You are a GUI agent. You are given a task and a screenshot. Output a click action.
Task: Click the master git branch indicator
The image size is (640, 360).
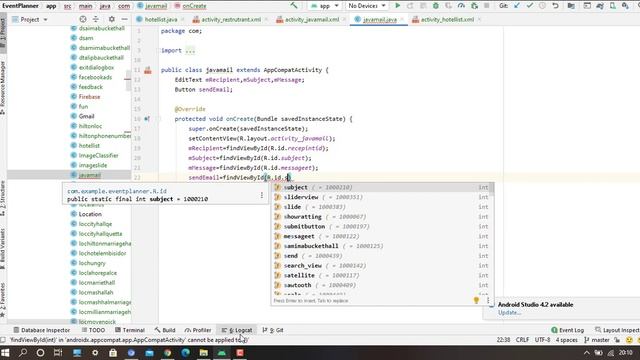tap(597, 340)
